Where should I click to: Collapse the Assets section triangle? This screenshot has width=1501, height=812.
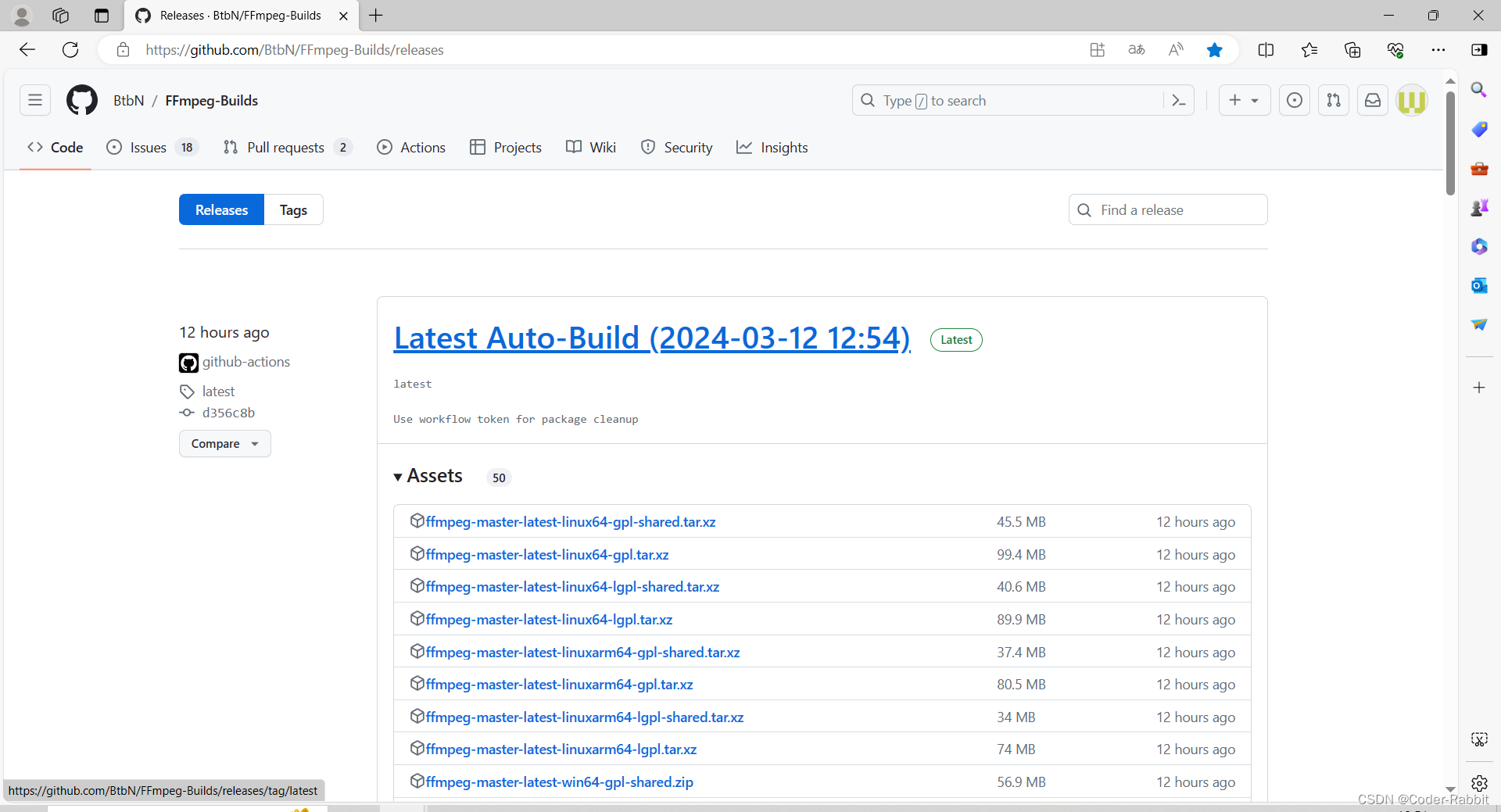[398, 477]
